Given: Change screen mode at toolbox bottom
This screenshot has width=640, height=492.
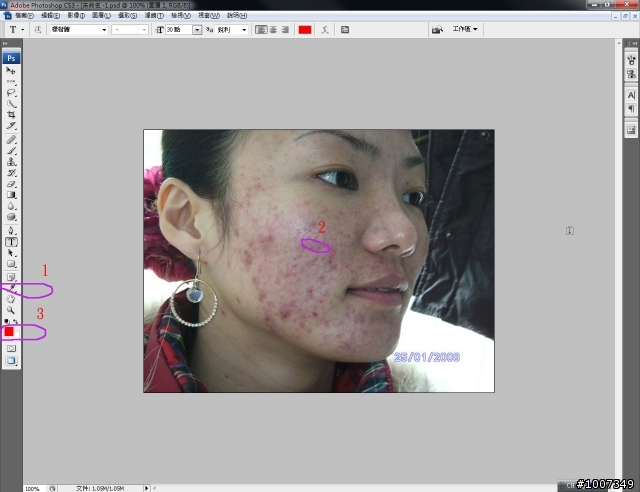Looking at the screenshot, I should click(11, 361).
